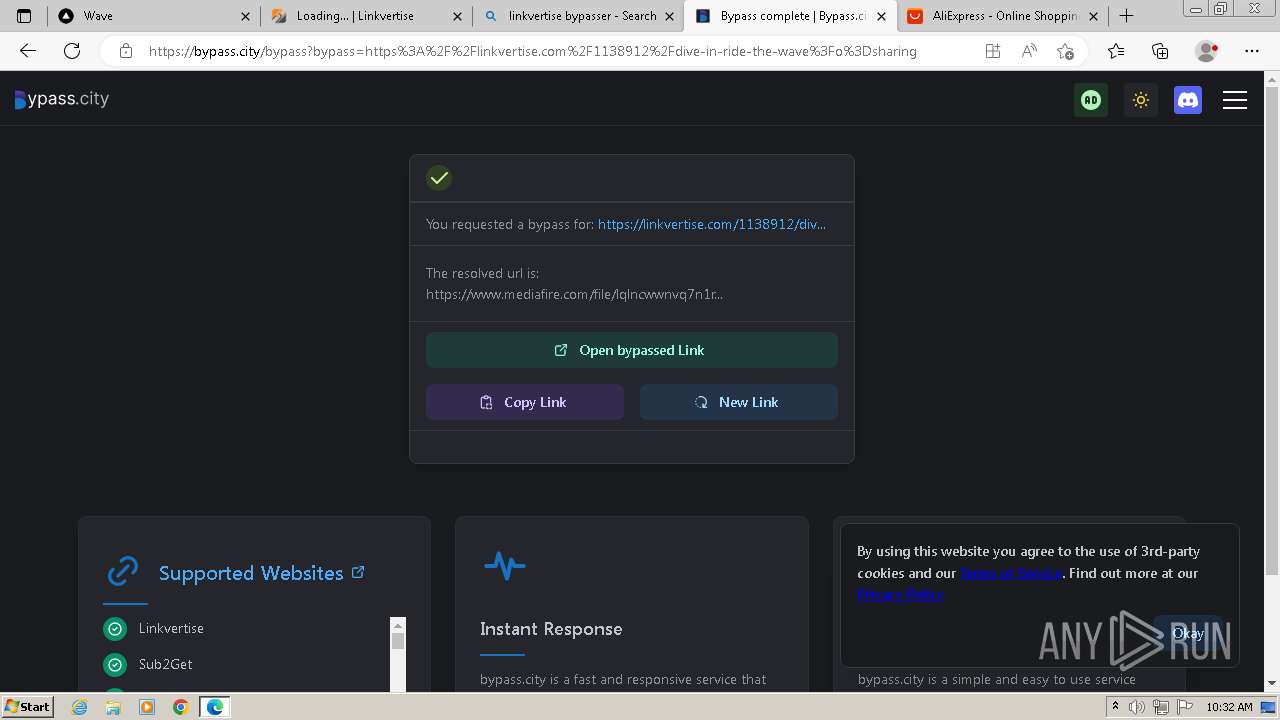This screenshot has height=720, width=1280.
Task: Open the network tray icon
Action: [x=1161, y=707]
